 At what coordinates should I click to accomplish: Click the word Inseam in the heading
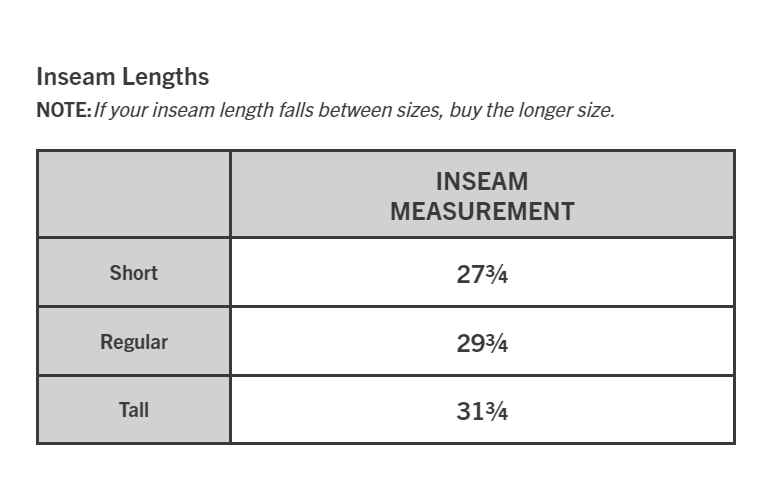(76, 77)
